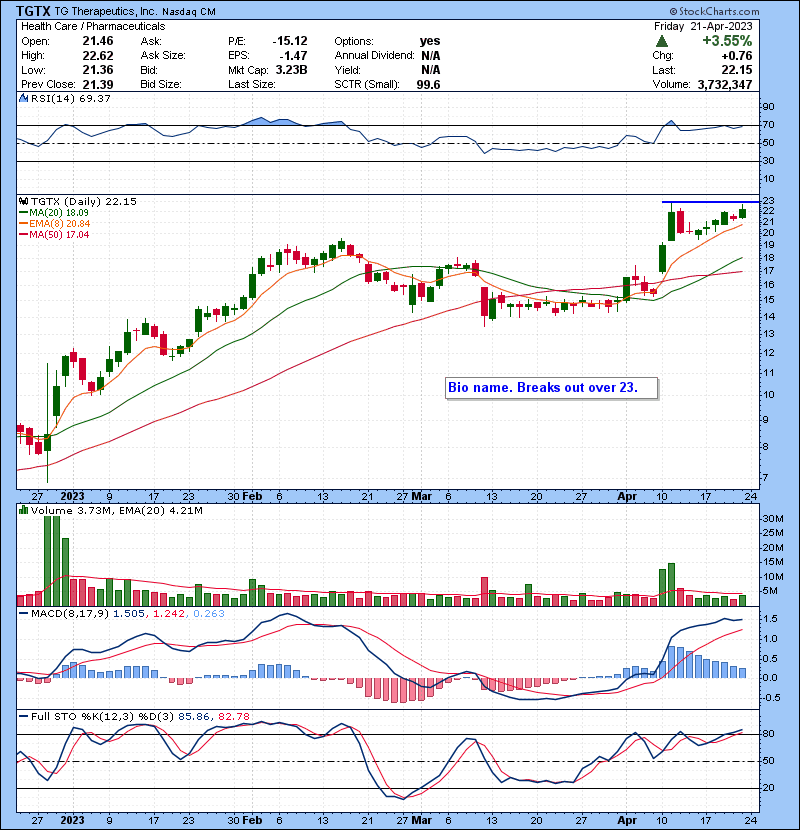Click the 'Apr' label on price axis
The image size is (800, 830).
pos(627,497)
